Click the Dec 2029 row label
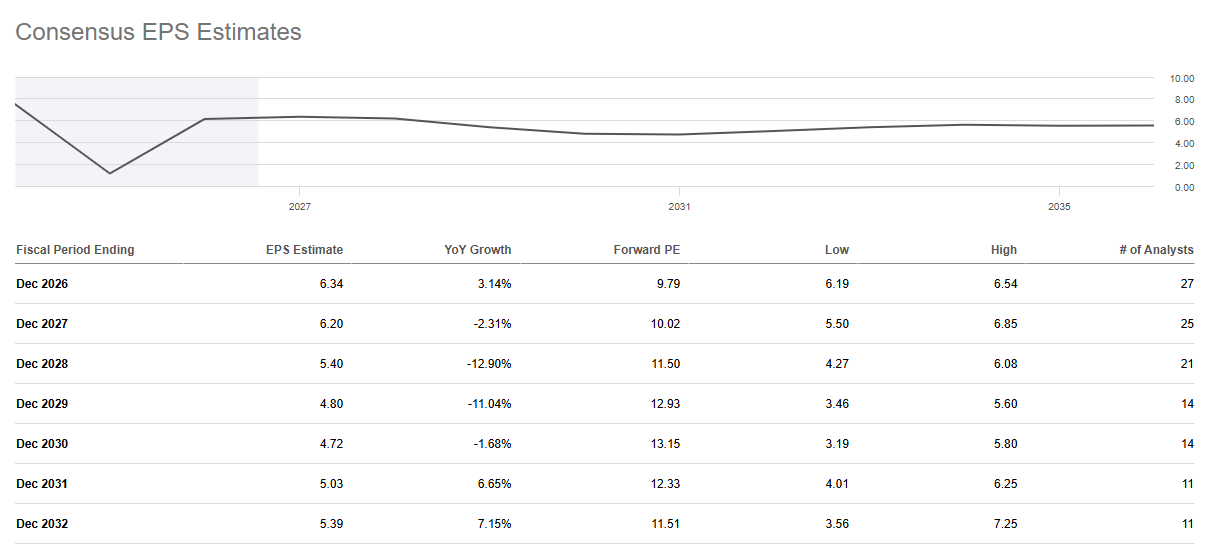 click(42, 404)
